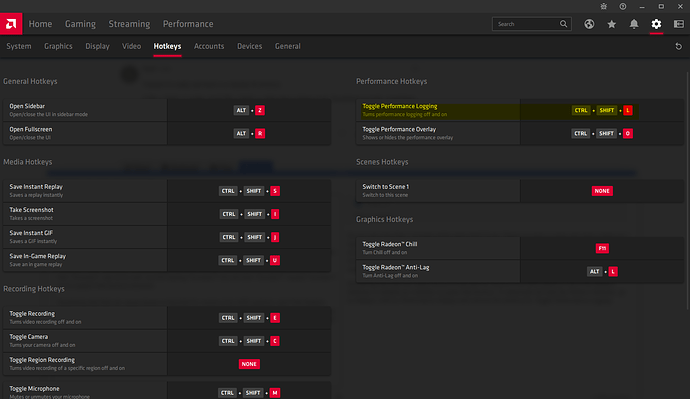
Task: Click the Toggle Performance Overlay label
Action: (x=399, y=129)
